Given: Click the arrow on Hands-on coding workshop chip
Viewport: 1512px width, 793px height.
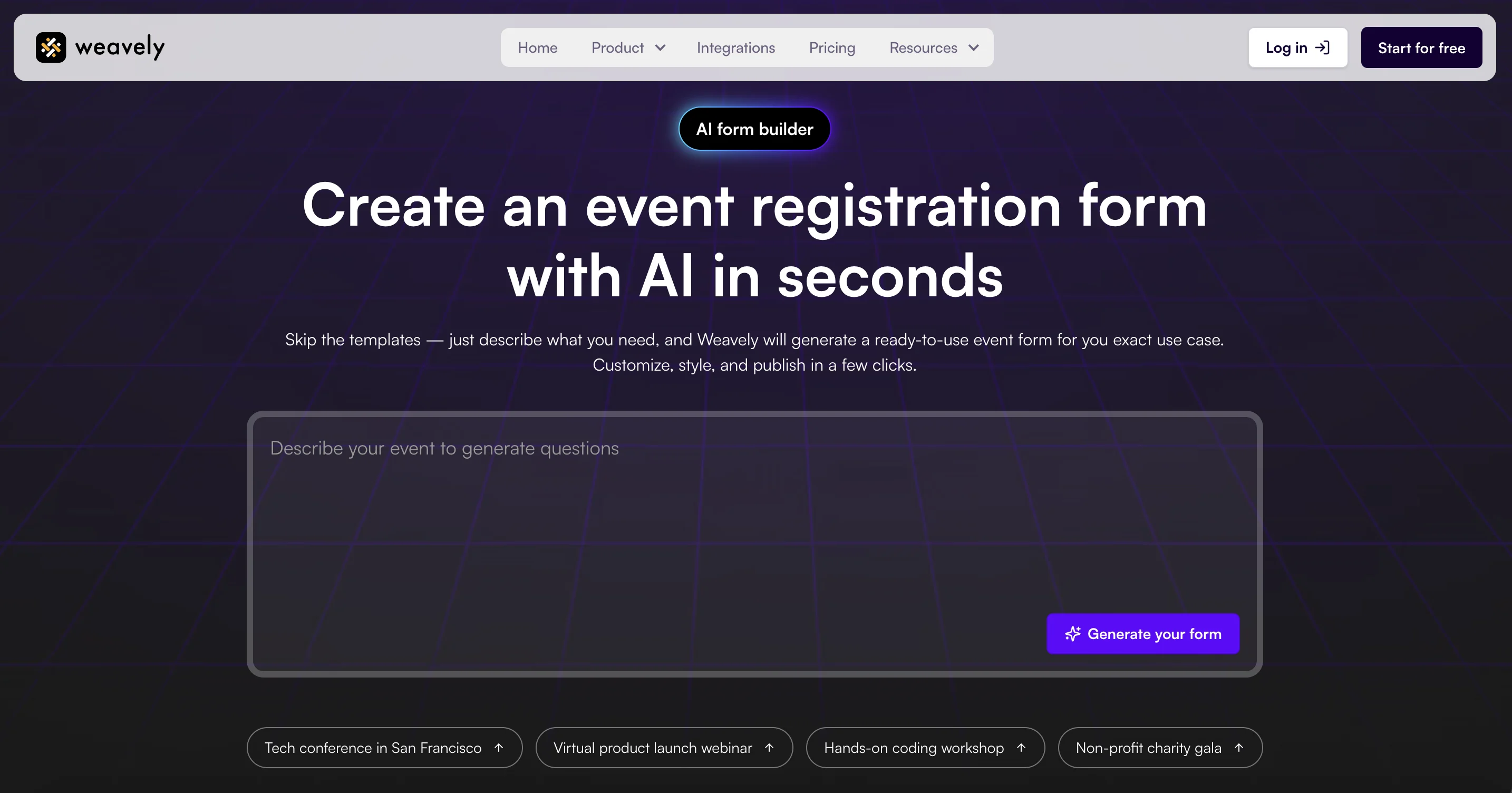Looking at the screenshot, I should click(1021, 747).
